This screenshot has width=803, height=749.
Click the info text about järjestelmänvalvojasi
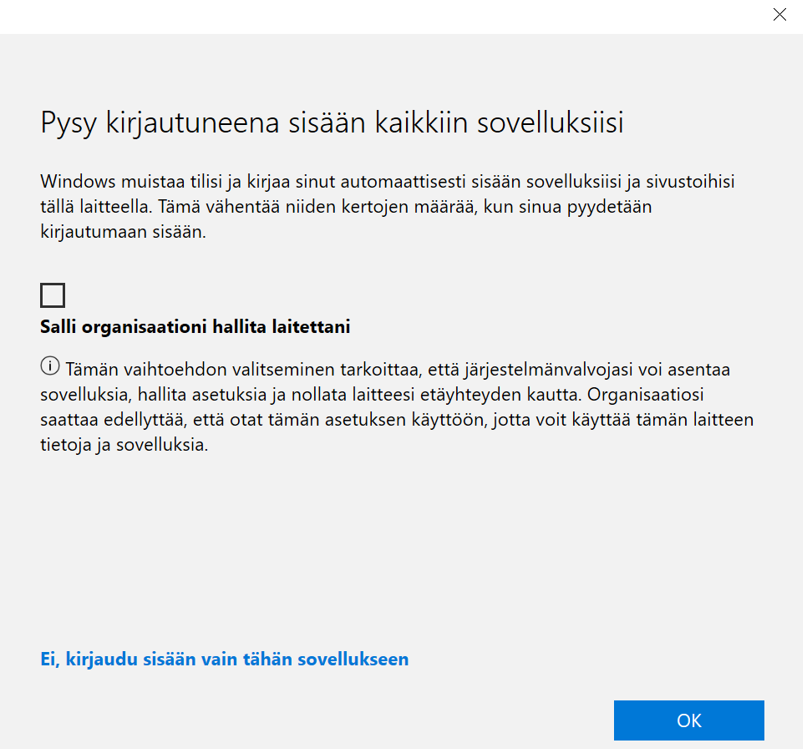pos(397,406)
